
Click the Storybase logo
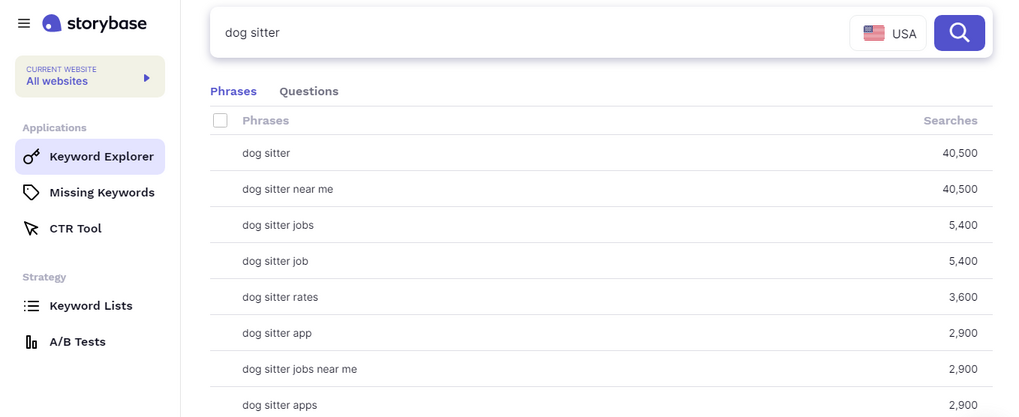[x=94, y=24]
